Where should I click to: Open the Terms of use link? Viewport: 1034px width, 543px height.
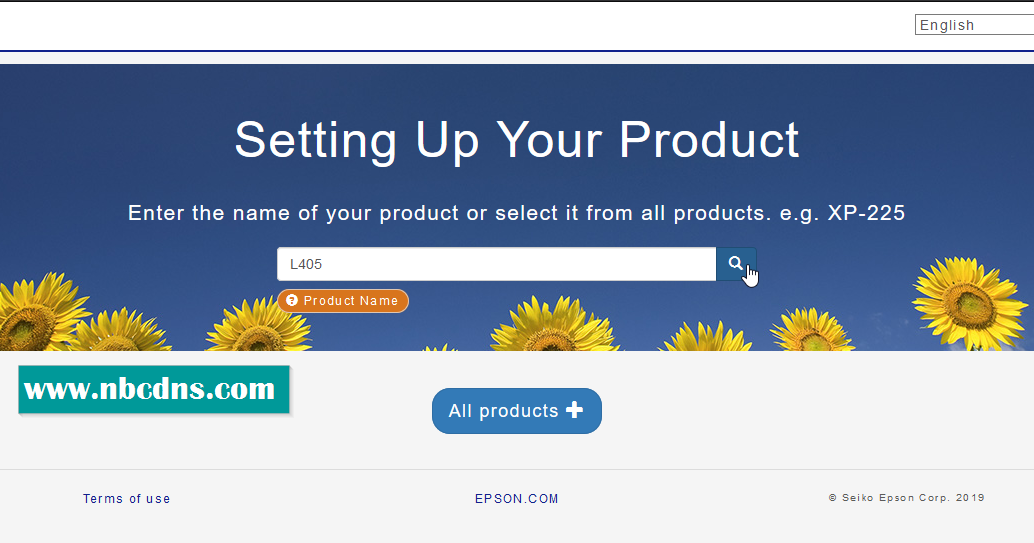[x=126, y=499]
